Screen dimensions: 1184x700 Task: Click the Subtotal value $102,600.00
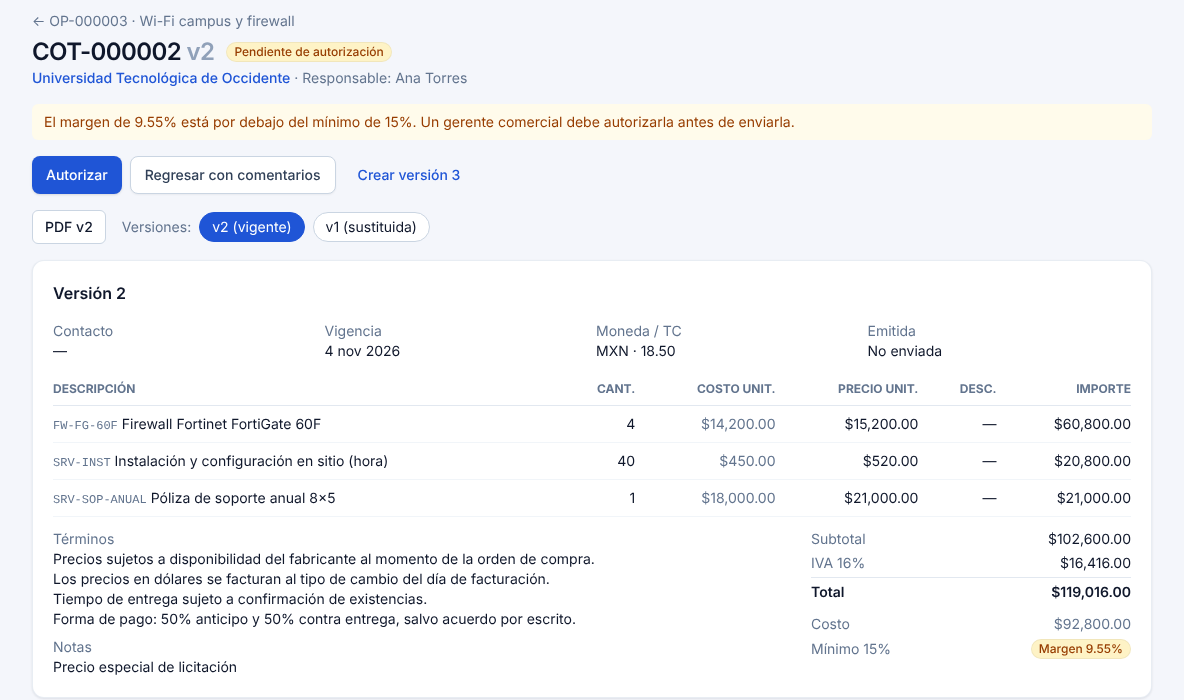tap(1089, 539)
